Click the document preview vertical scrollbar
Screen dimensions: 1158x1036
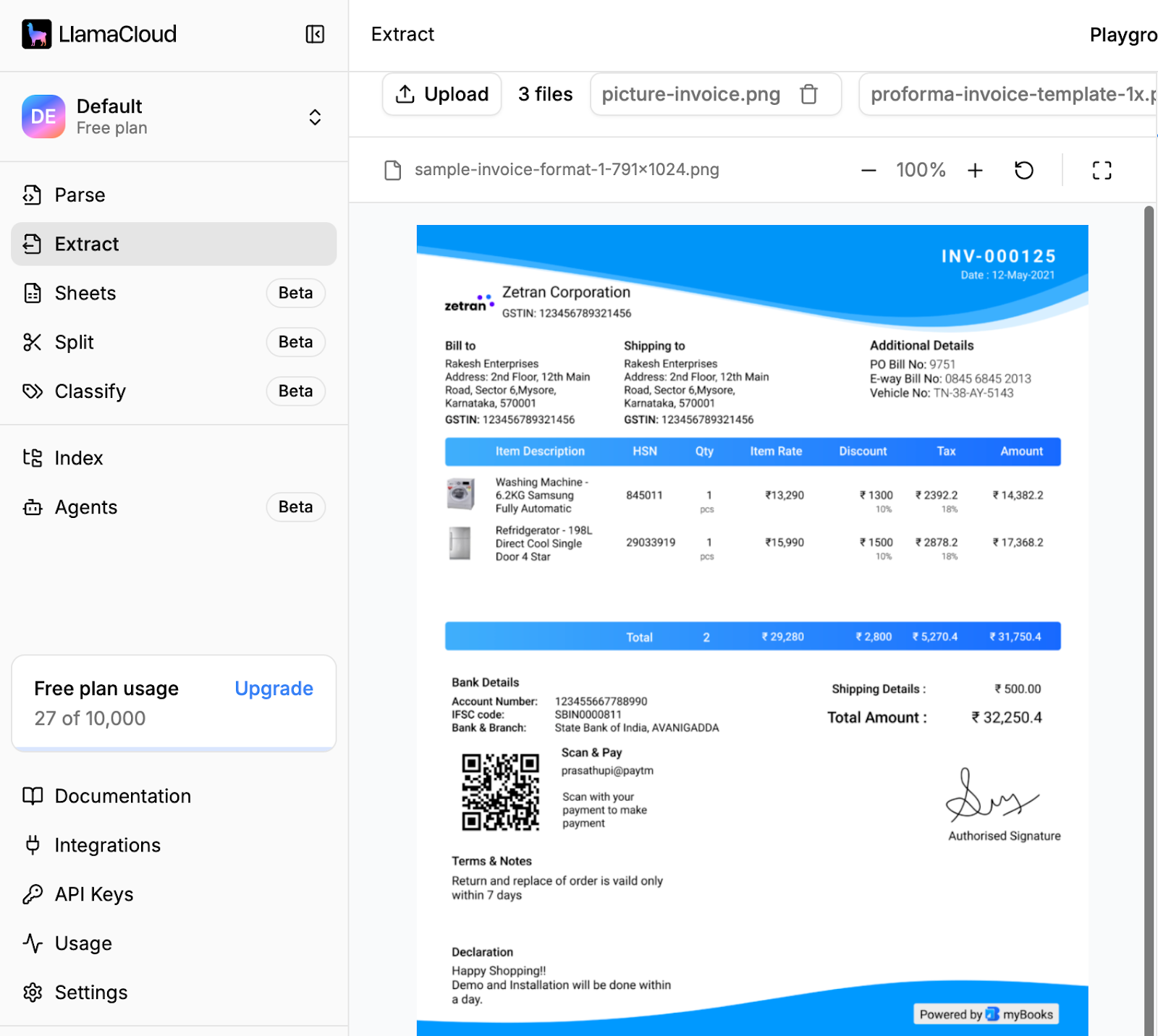tap(1149, 620)
